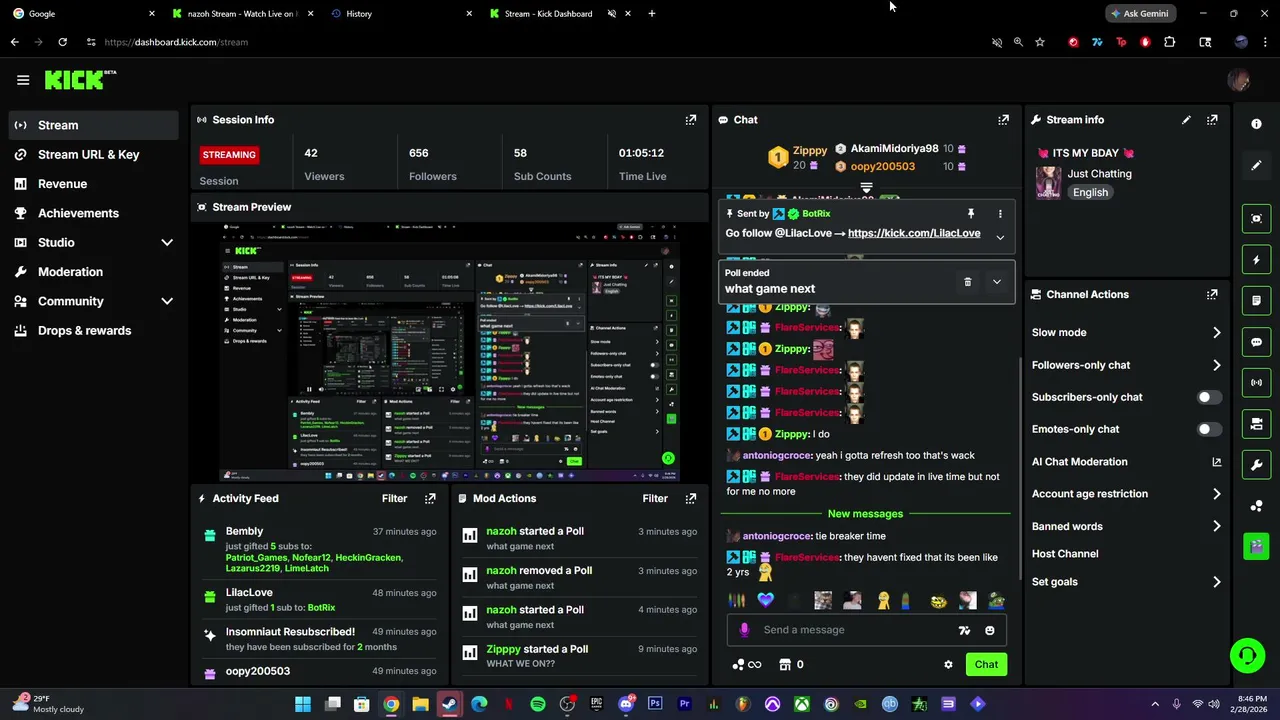Open the user avatar at top right

pos(1238,80)
